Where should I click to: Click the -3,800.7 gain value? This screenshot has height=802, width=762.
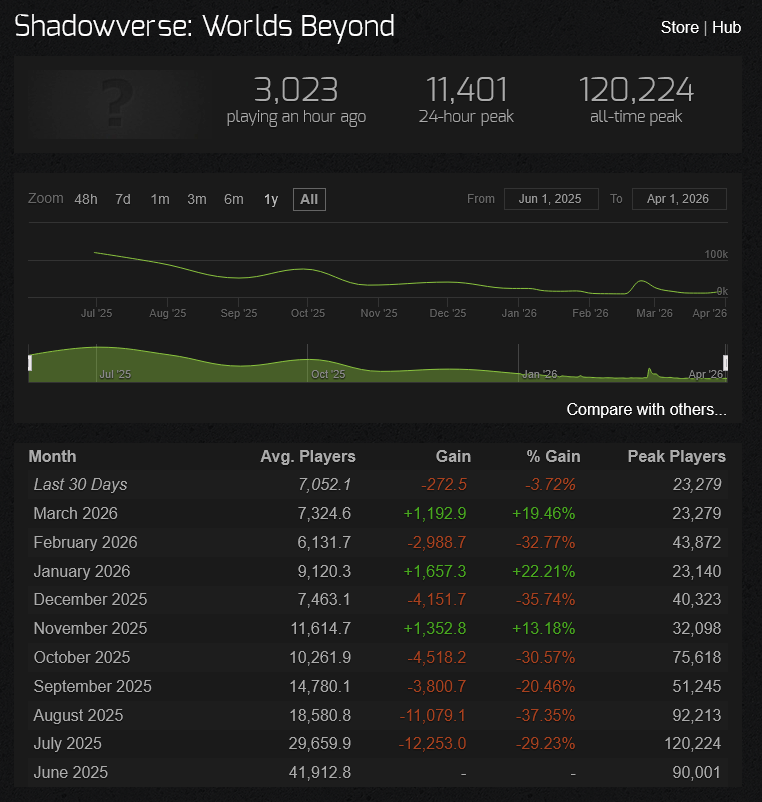click(437, 686)
